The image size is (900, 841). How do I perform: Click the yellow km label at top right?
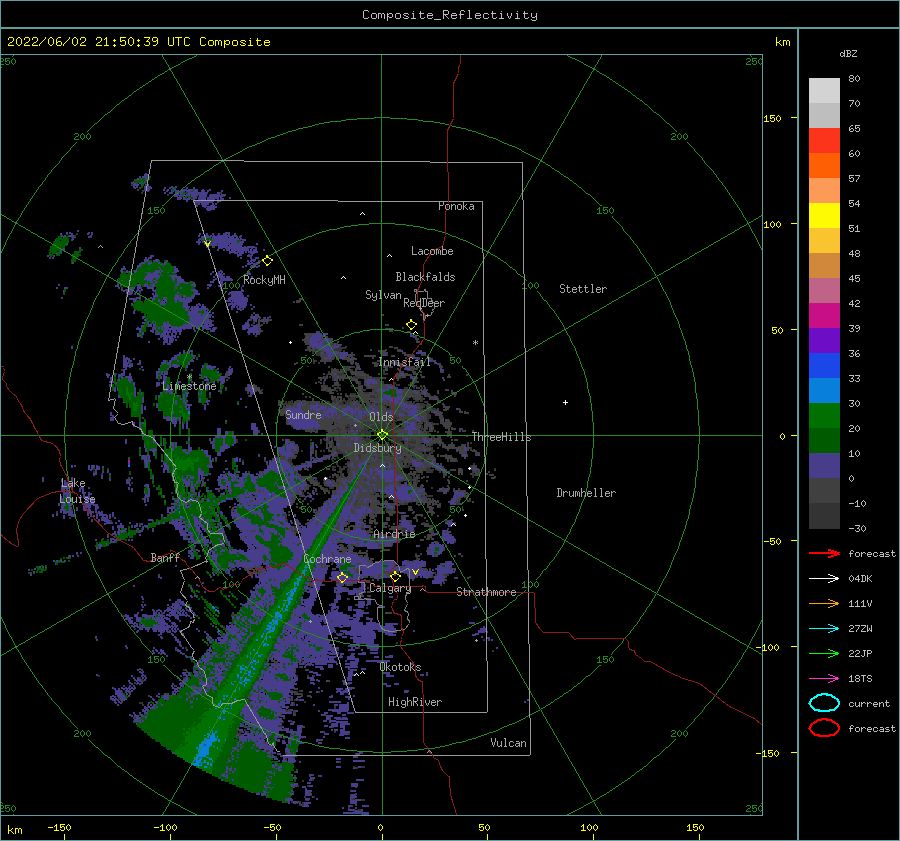click(782, 42)
